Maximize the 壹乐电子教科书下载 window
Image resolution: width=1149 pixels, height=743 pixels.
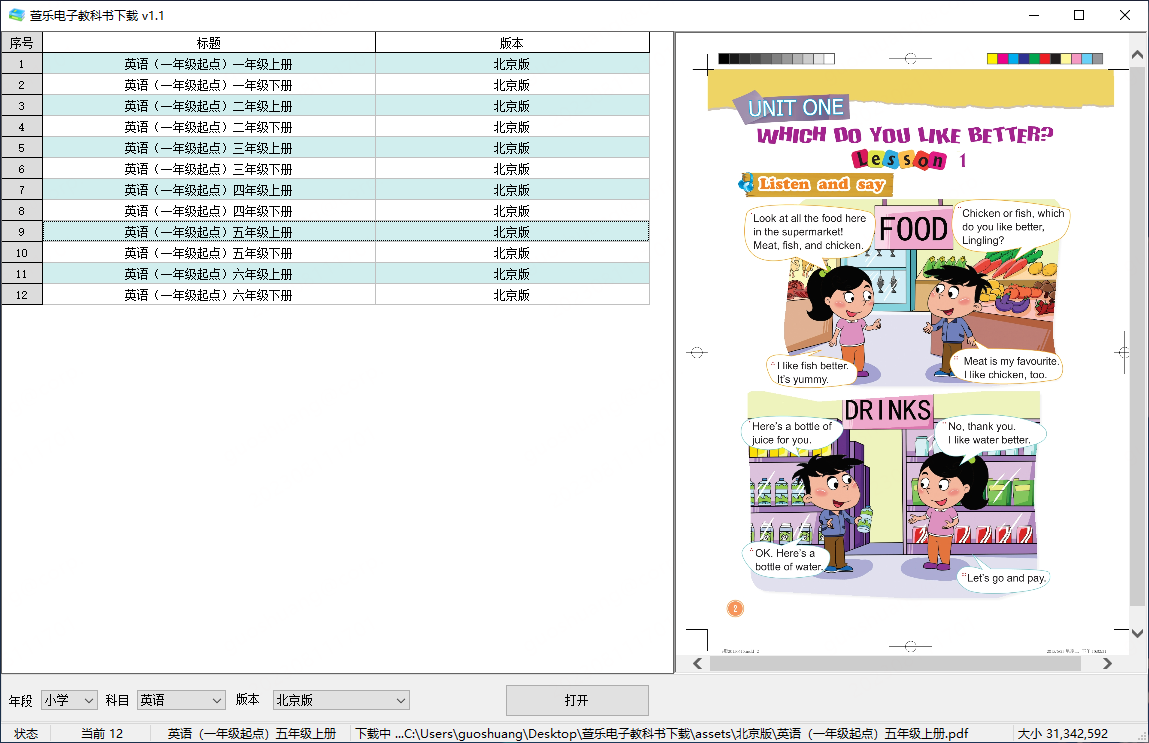coord(1079,15)
